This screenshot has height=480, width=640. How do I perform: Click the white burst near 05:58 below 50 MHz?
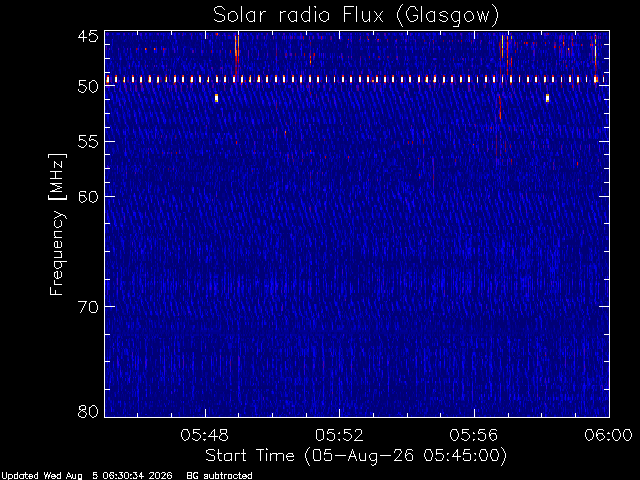547,98
